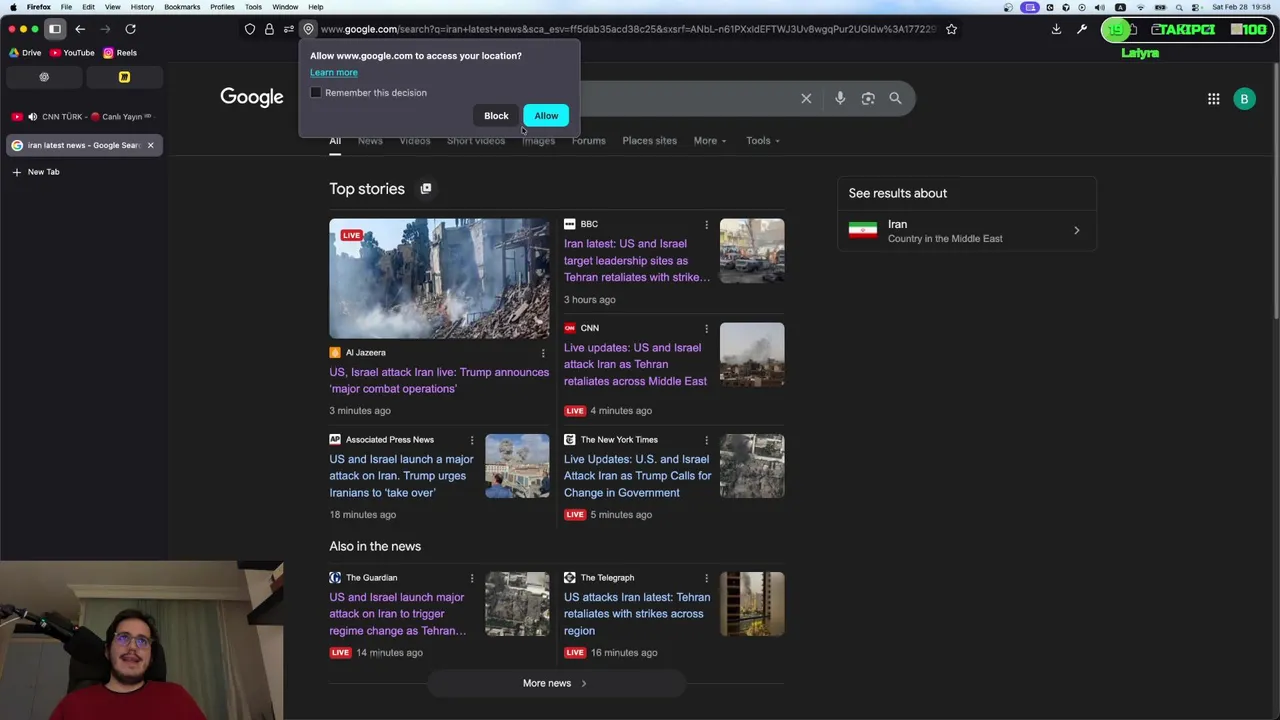This screenshot has height=720, width=1280.
Task: Switch to the Forums search tab
Action: (x=588, y=141)
